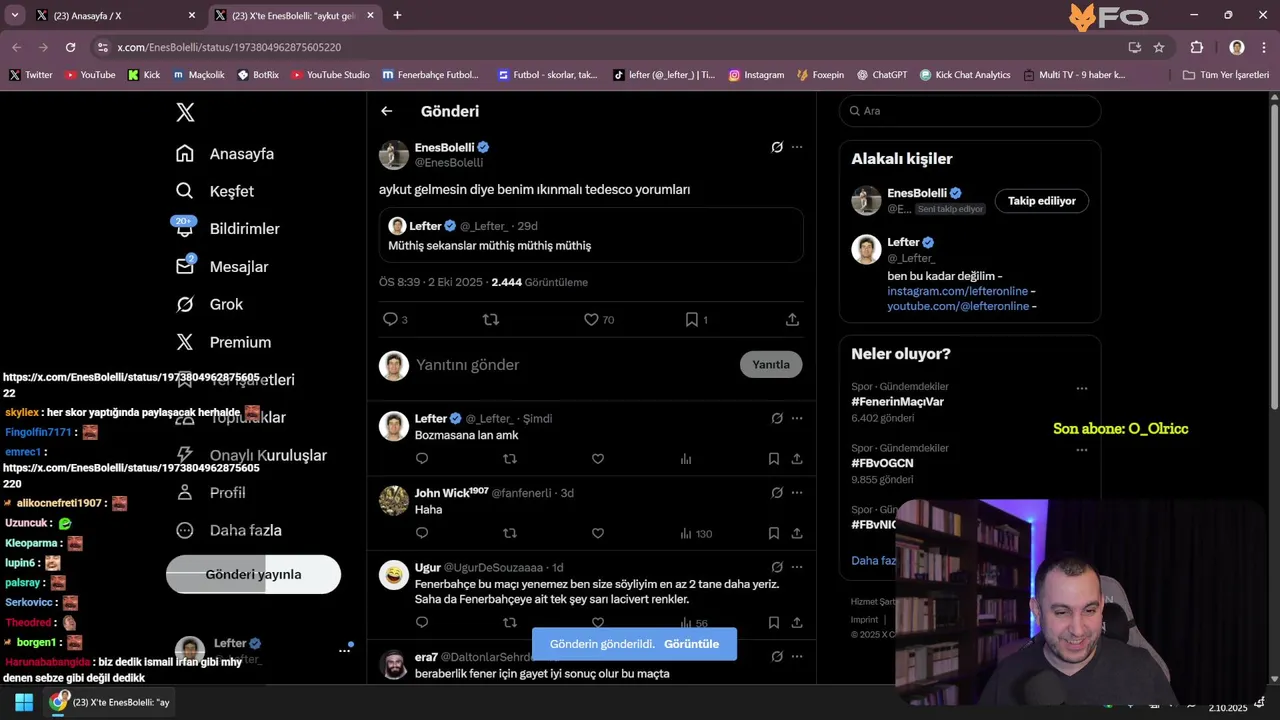Open Grok in sidebar menu
The width and height of the screenshot is (1280, 720).
click(x=209, y=304)
